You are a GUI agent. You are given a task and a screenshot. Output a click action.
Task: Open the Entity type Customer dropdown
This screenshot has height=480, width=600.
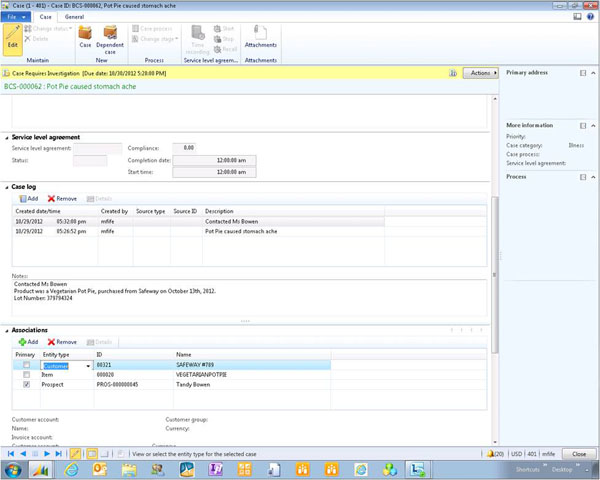coord(88,366)
